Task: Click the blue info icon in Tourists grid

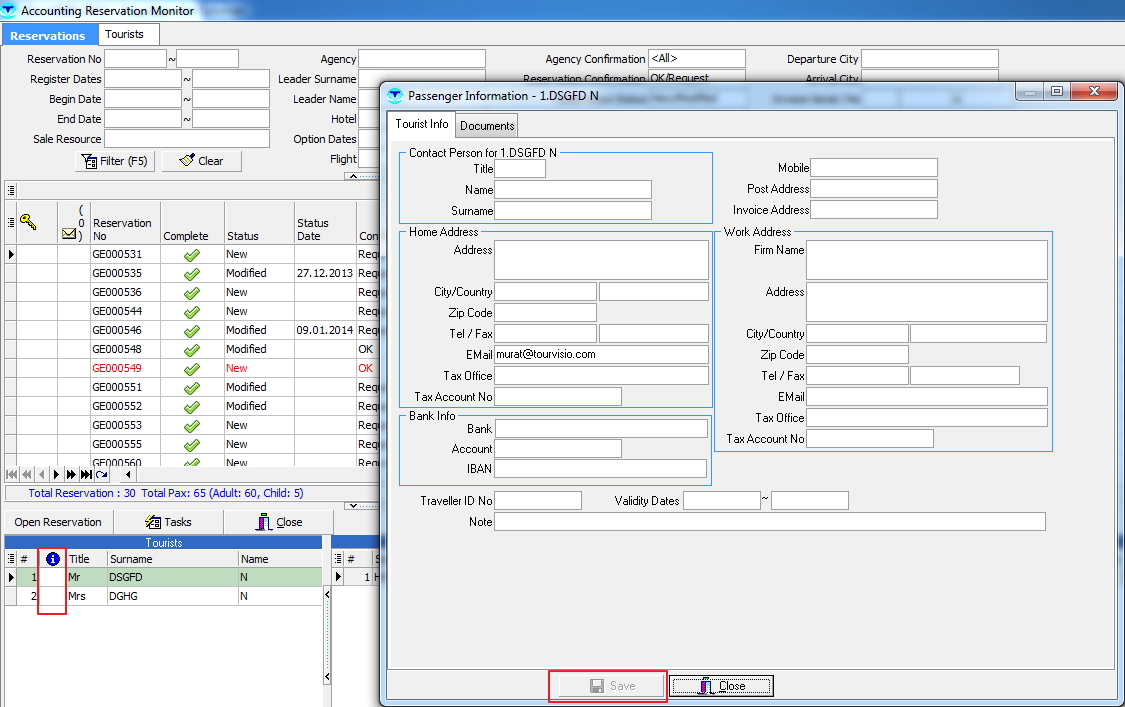Action: pyautogui.click(x=53, y=559)
